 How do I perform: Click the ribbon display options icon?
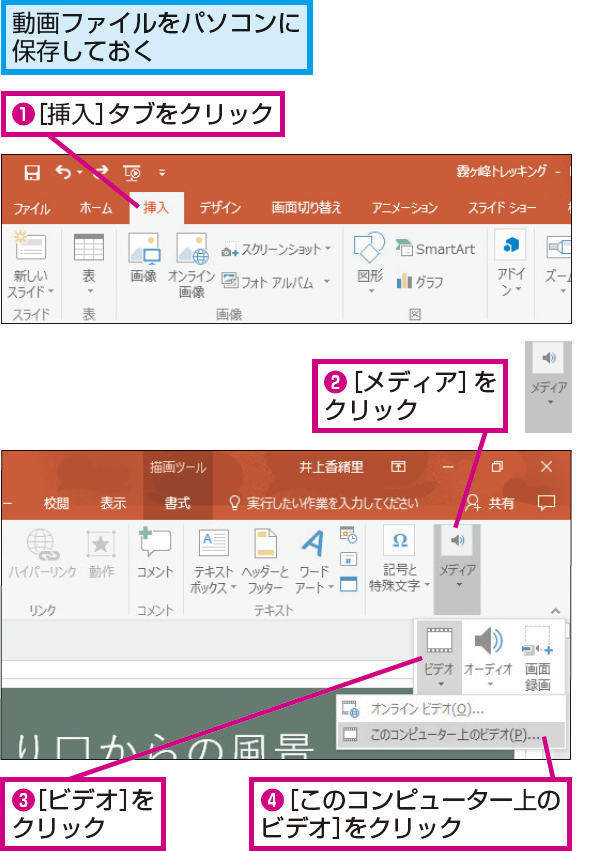click(x=398, y=467)
